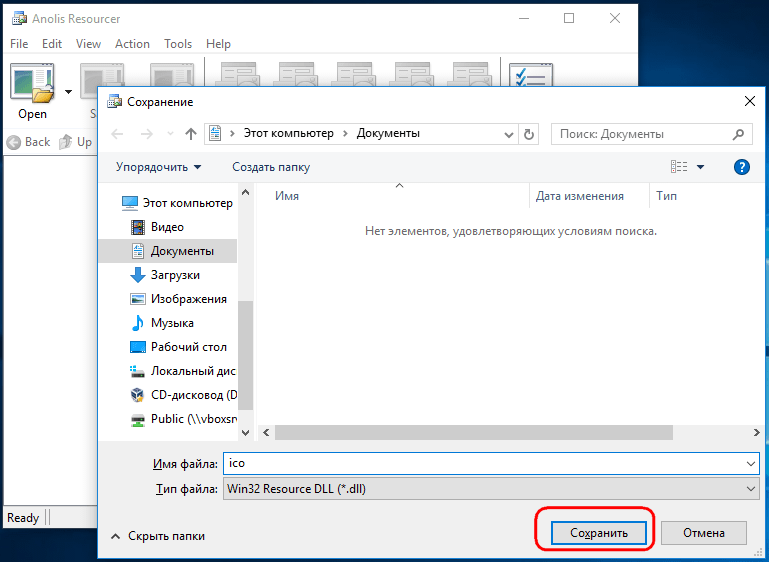
Task: Click the Видео film icon in sidebar
Action: (138, 227)
